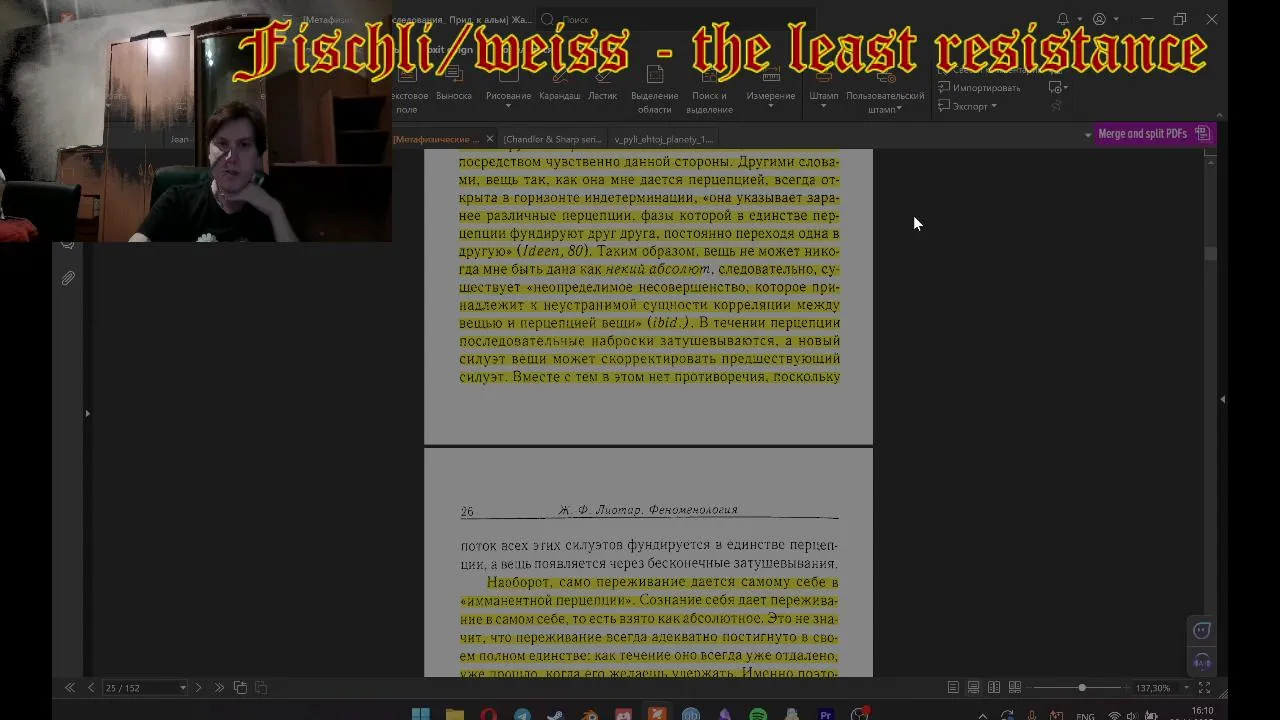Go to the first page
The width and height of the screenshot is (1280, 720).
(69, 688)
